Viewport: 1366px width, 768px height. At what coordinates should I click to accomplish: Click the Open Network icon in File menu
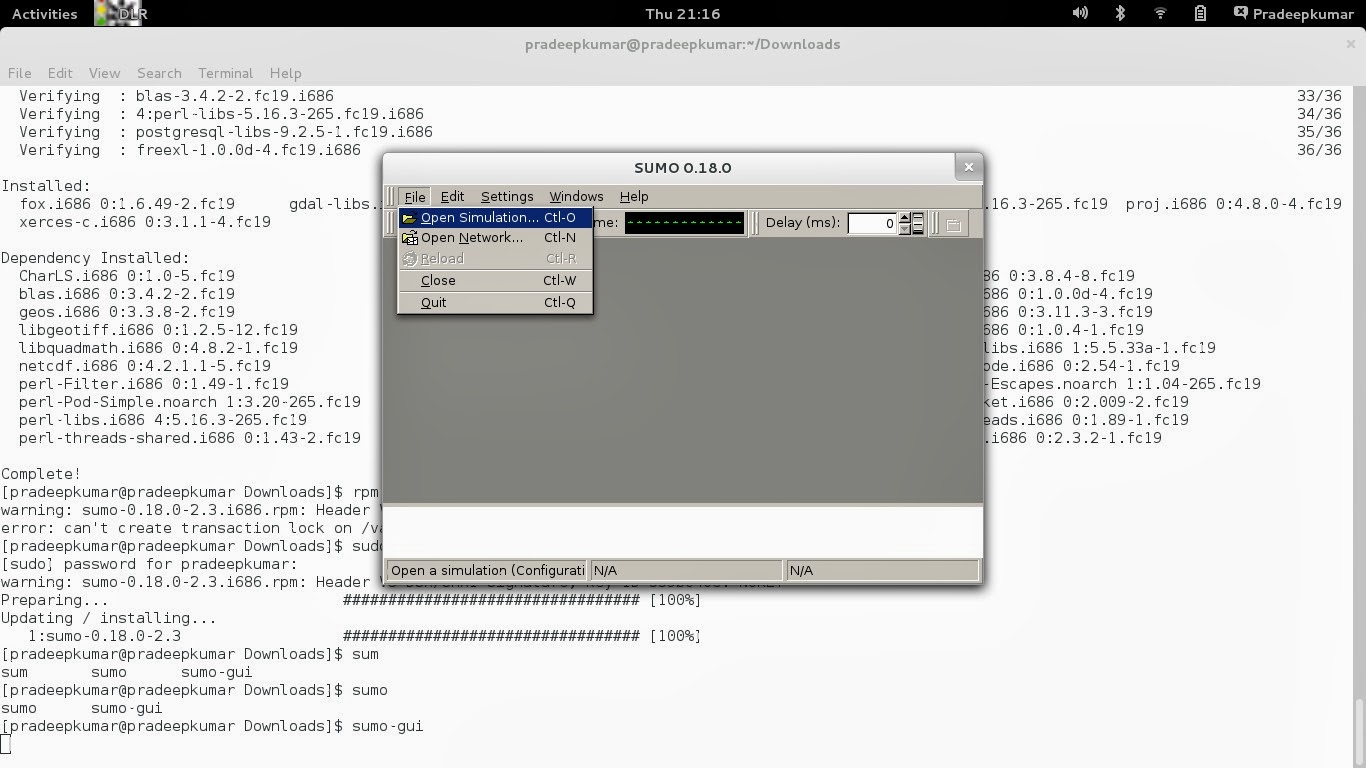409,237
